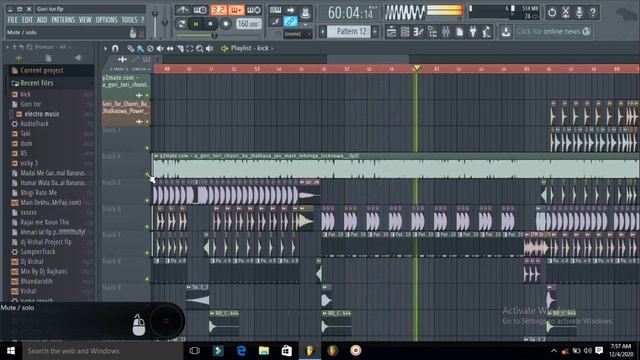This screenshot has height=360, width=640.
Task: Select the Slip tool in playlist toolbar
Action: (x=170, y=49)
